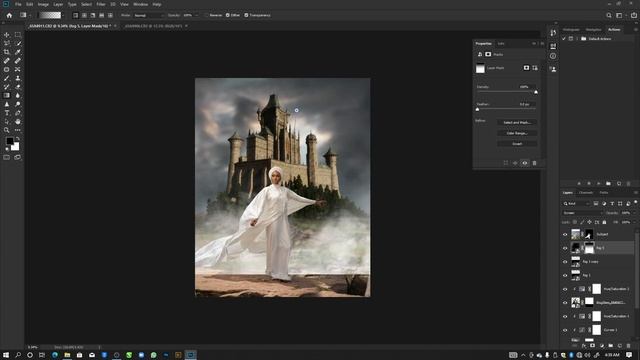Click the Color Range button
640x360 pixels.
517,133
